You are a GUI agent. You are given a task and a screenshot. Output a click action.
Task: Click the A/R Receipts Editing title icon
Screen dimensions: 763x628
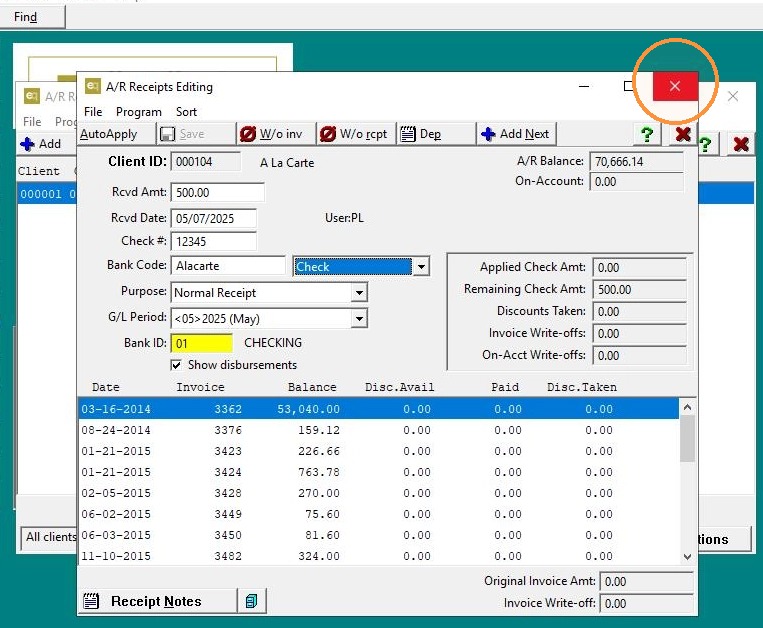(x=92, y=86)
